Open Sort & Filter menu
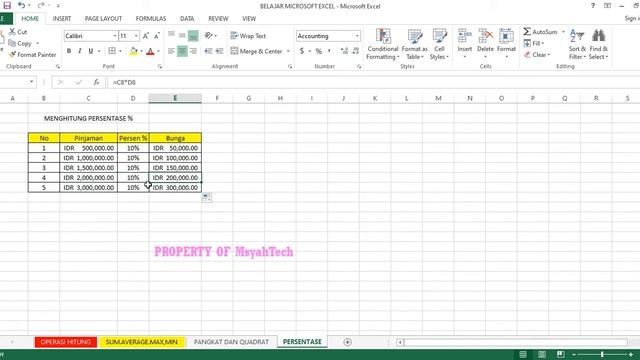The height and width of the screenshot is (360, 640). tap(577, 44)
